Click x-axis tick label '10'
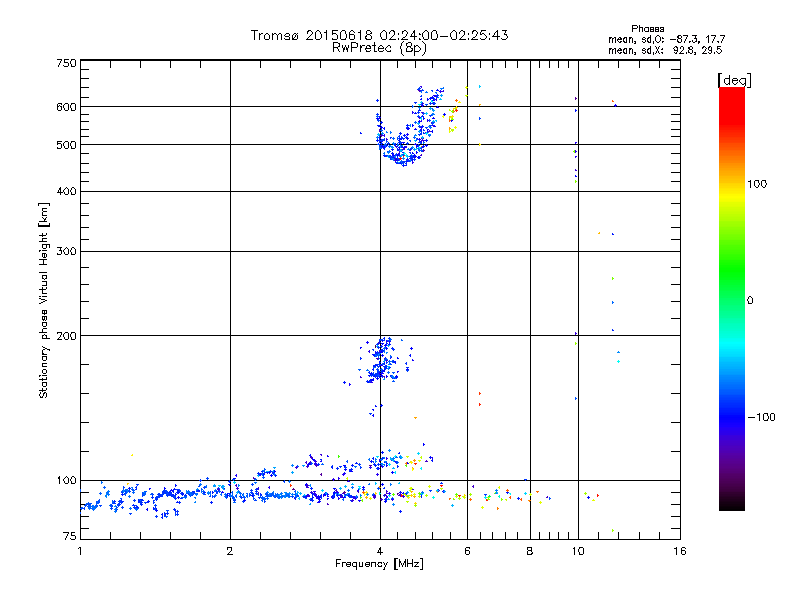The height and width of the screenshot is (600, 800). tap(578, 551)
